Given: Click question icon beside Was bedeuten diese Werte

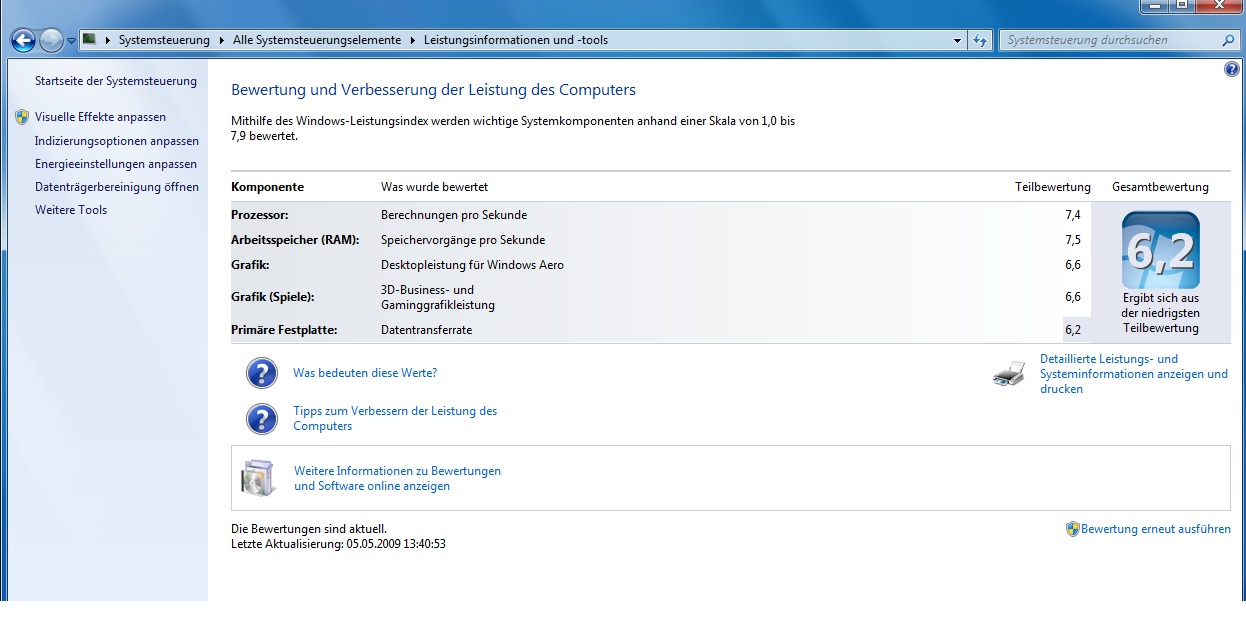Looking at the screenshot, I should 262,373.
